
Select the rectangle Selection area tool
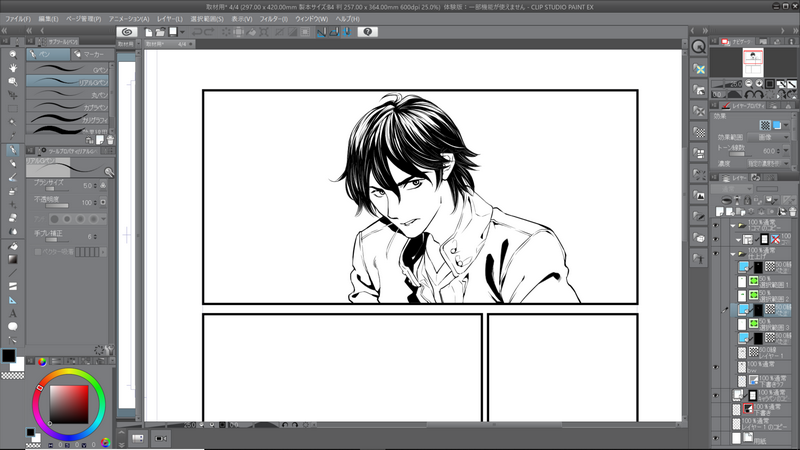click(13, 109)
